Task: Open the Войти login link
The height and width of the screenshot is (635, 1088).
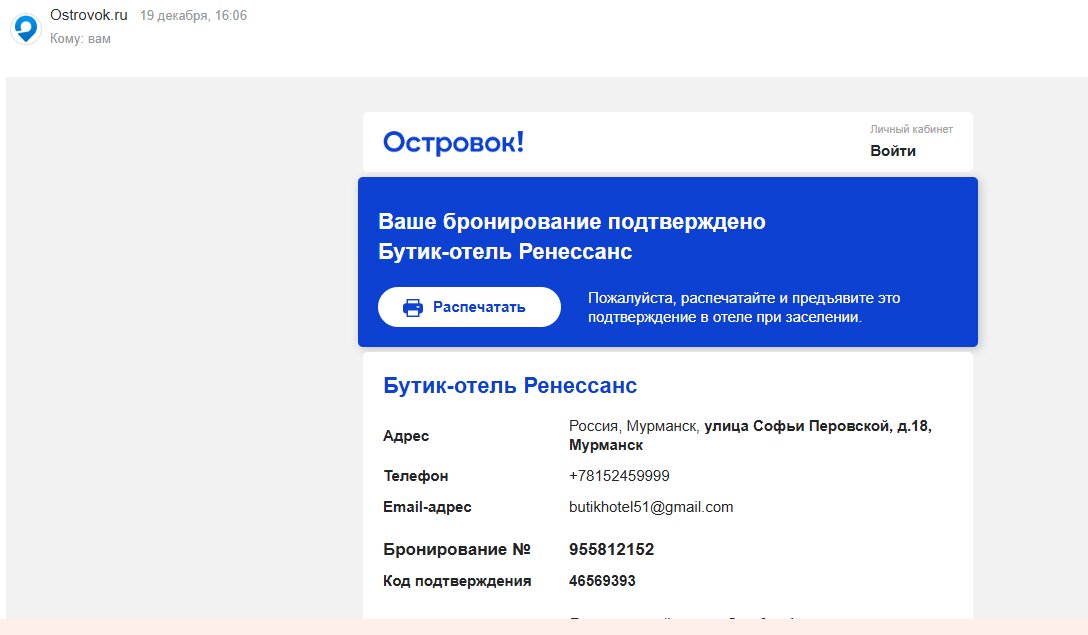Action: pos(892,151)
